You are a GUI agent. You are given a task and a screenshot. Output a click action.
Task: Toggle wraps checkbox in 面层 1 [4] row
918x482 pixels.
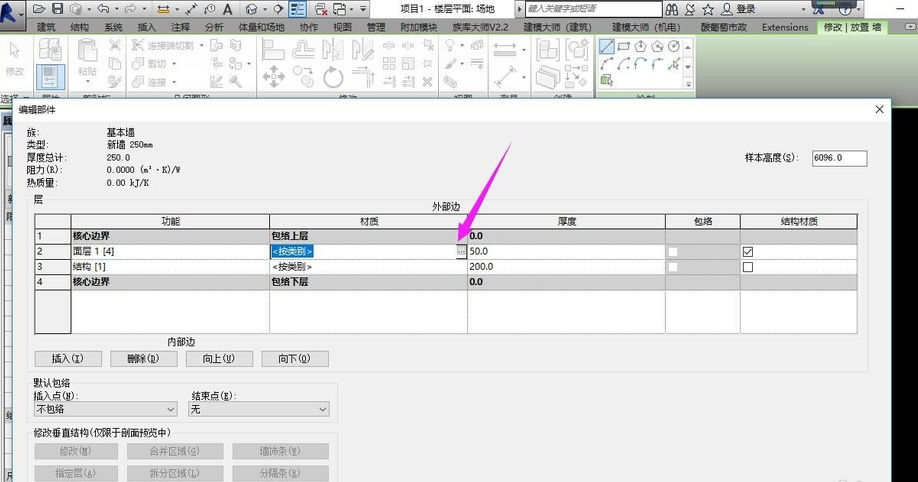point(673,252)
